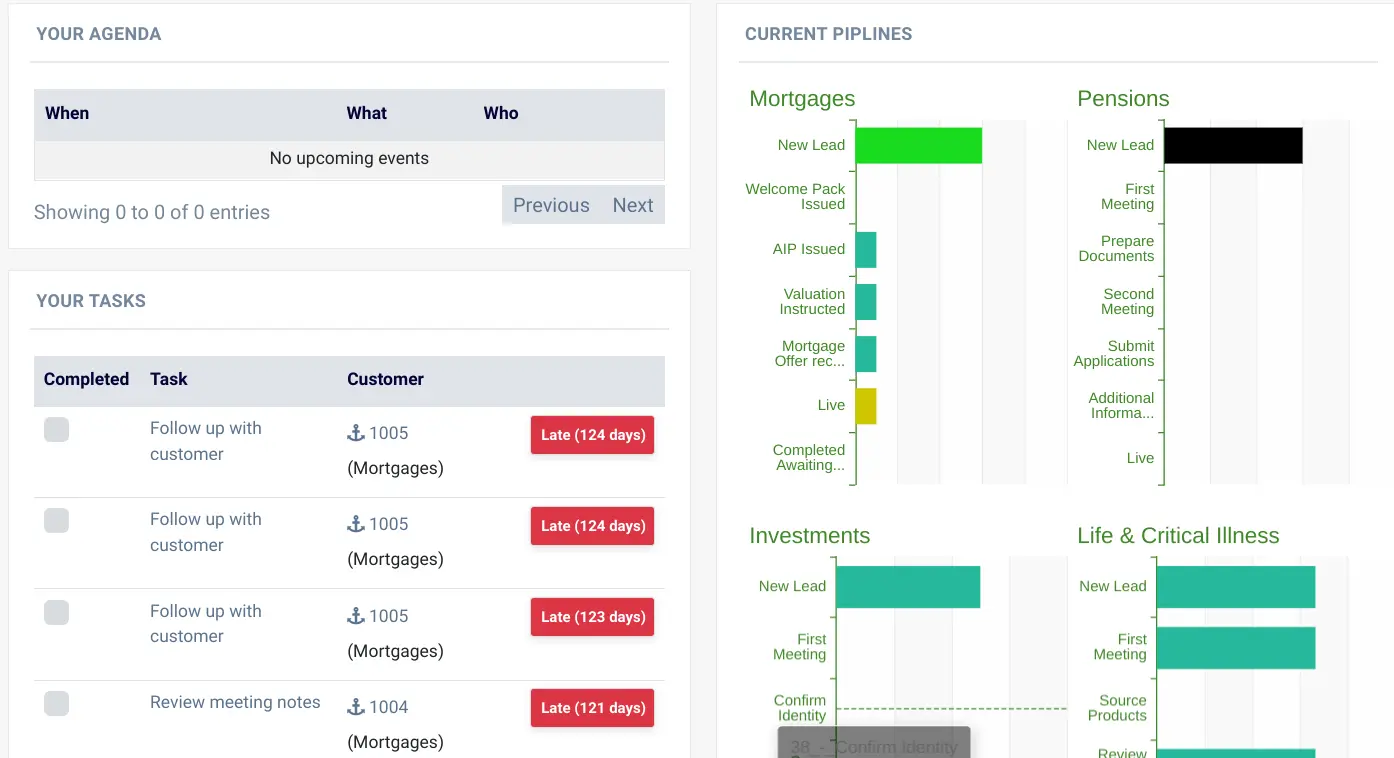Click the 'Late (121 days)' badge
The image size is (1394, 758).
[x=592, y=707]
